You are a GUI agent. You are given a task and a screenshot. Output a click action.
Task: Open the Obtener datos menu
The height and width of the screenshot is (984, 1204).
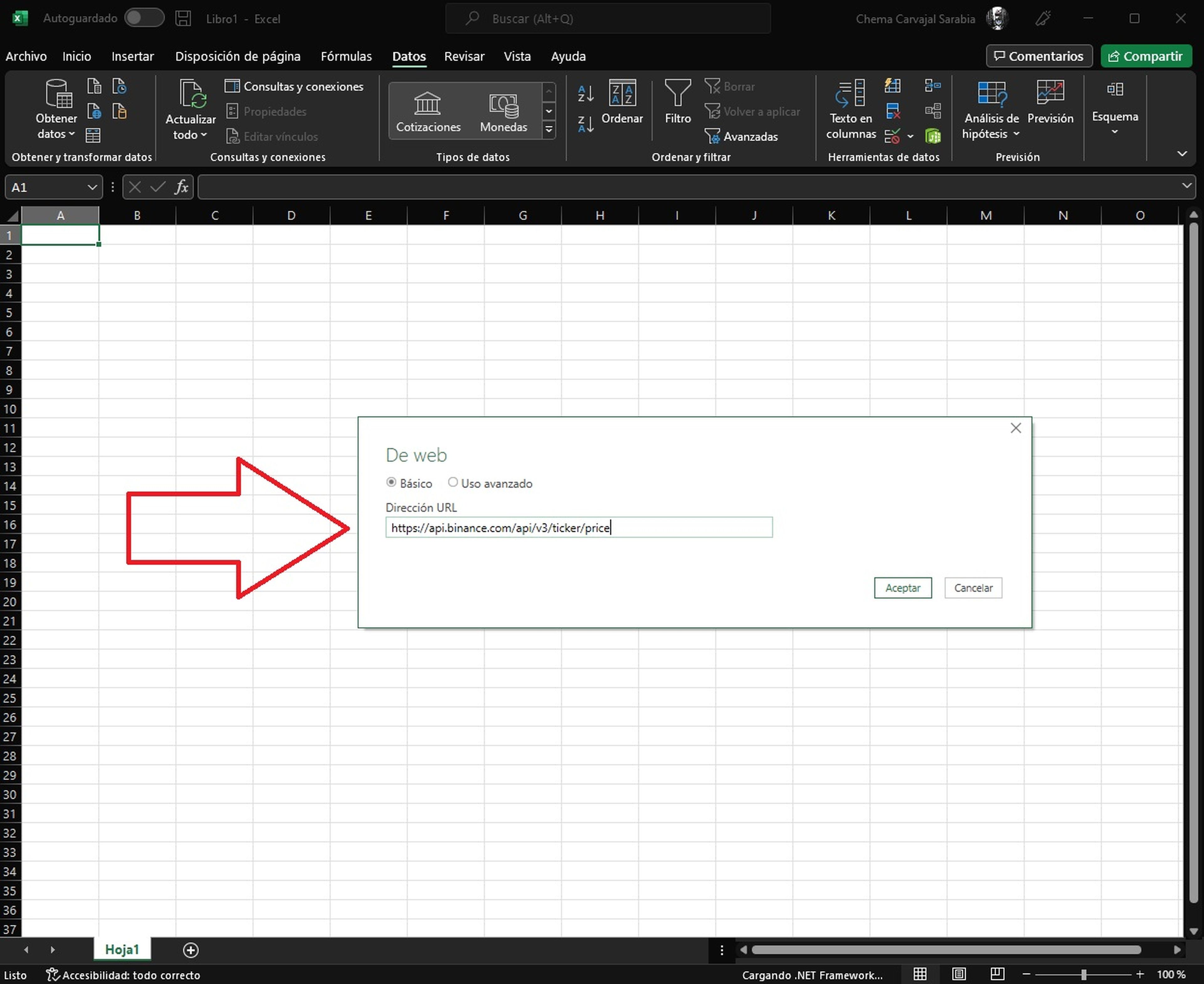coord(57,110)
